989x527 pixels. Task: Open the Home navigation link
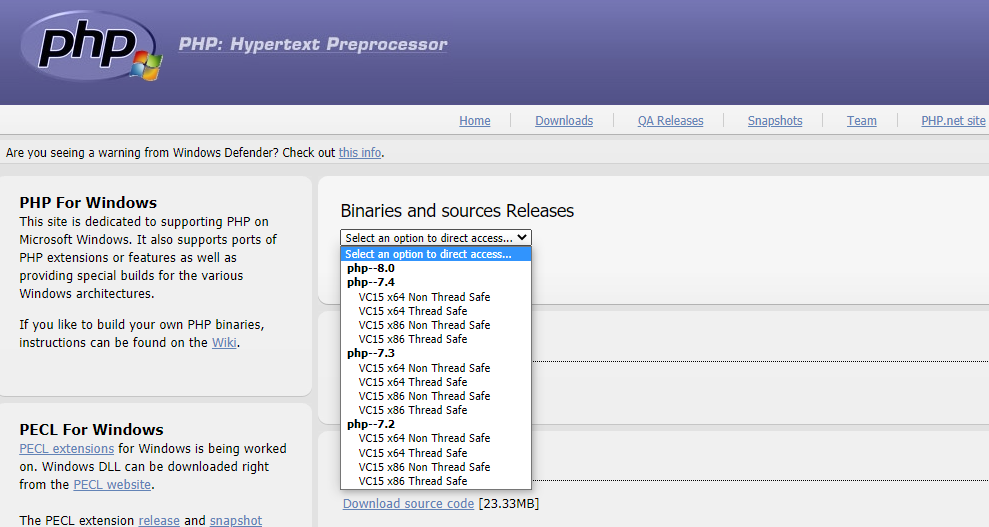click(x=474, y=120)
